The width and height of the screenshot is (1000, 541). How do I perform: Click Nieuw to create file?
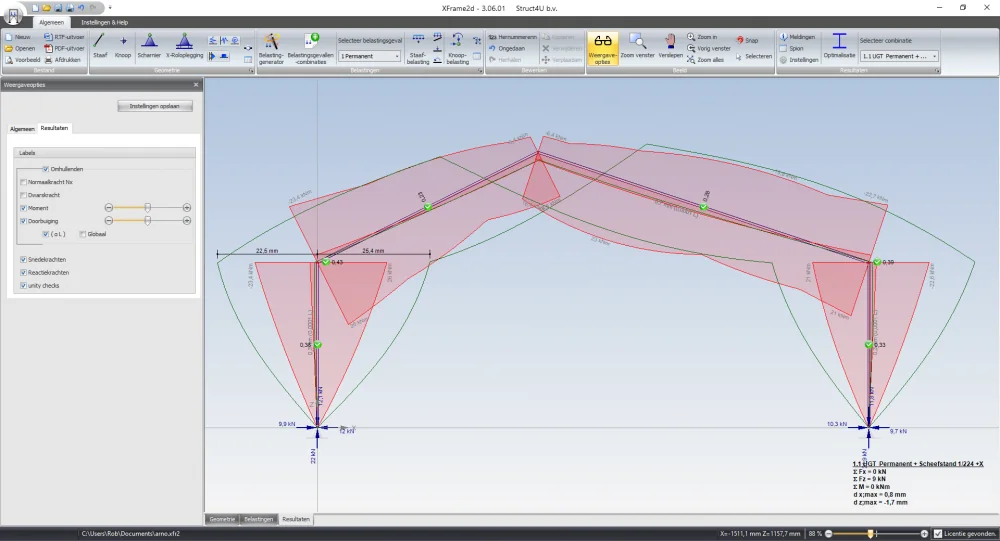pyautogui.click(x=18, y=37)
